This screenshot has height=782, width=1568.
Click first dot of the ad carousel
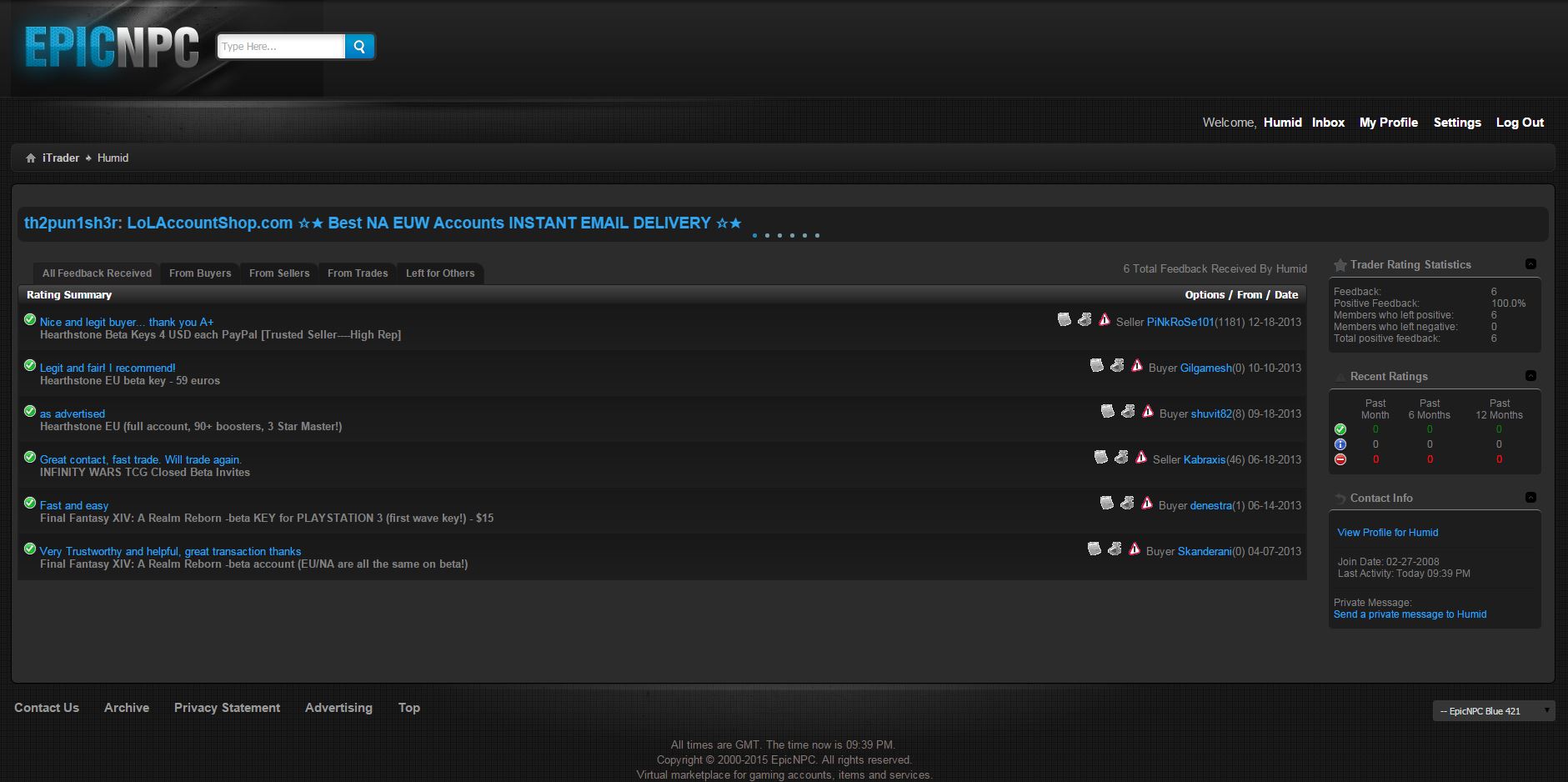[754, 236]
